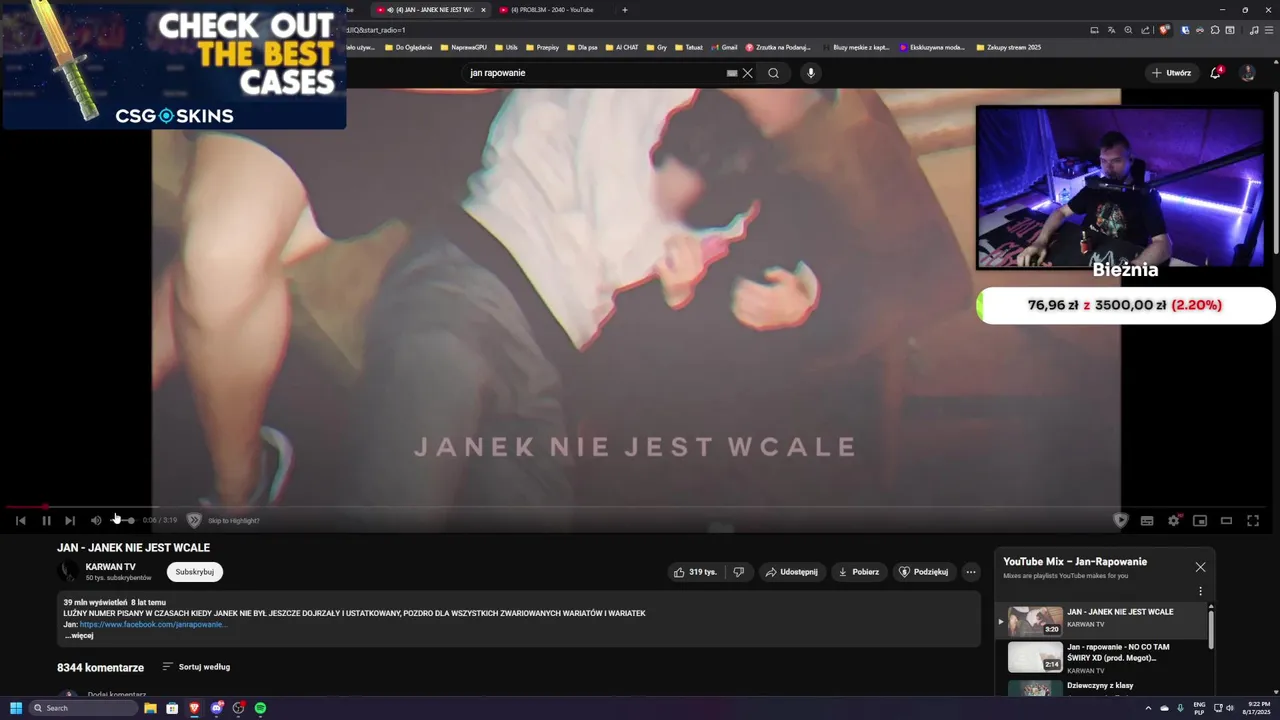Show hidden system tray icons chevron
This screenshot has height=720, width=1280.
pyautogui.click(x=1148, y=708)
